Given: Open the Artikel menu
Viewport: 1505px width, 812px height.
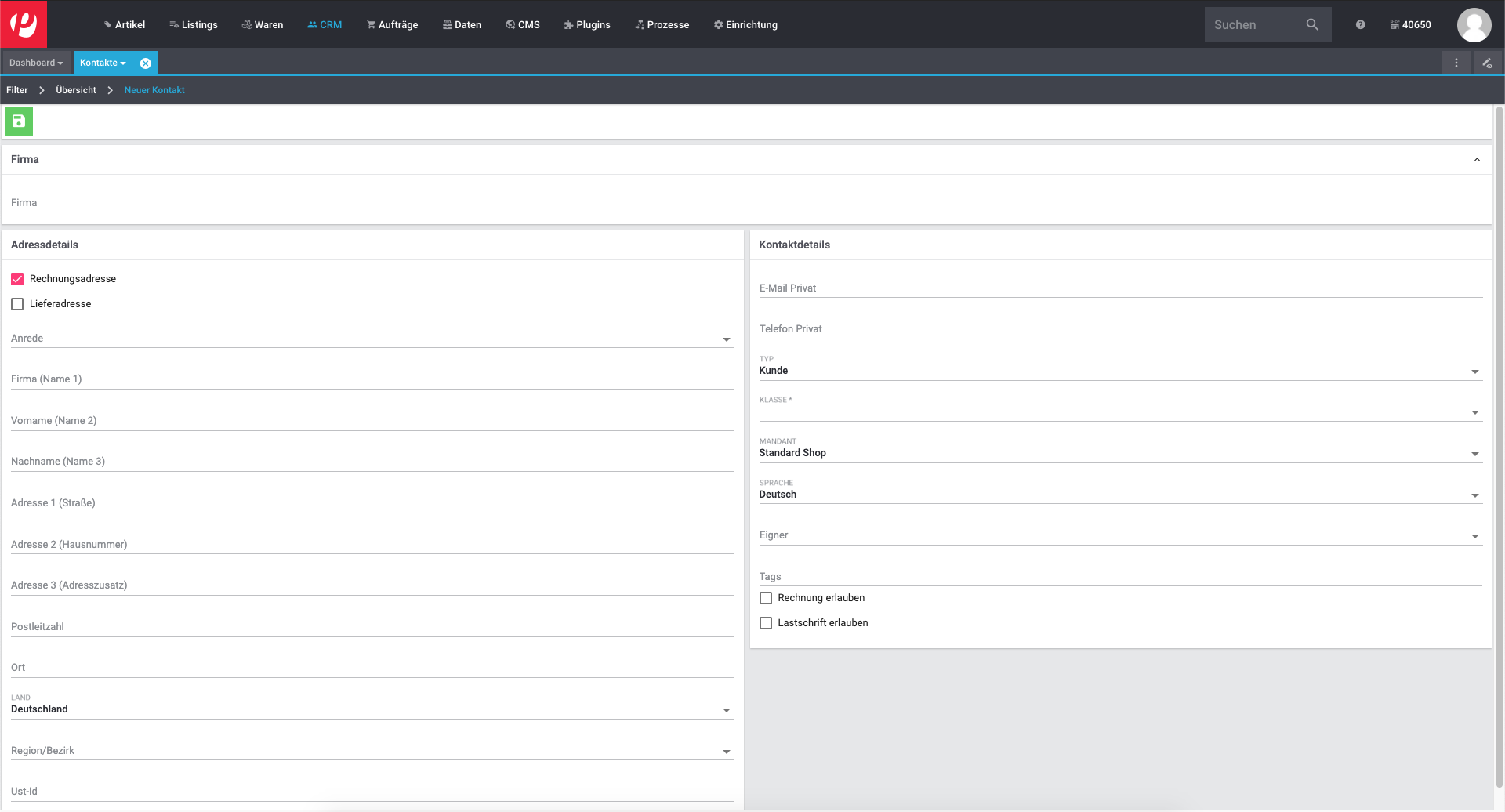Looking at the screenshot, I should tap(125, 25).
